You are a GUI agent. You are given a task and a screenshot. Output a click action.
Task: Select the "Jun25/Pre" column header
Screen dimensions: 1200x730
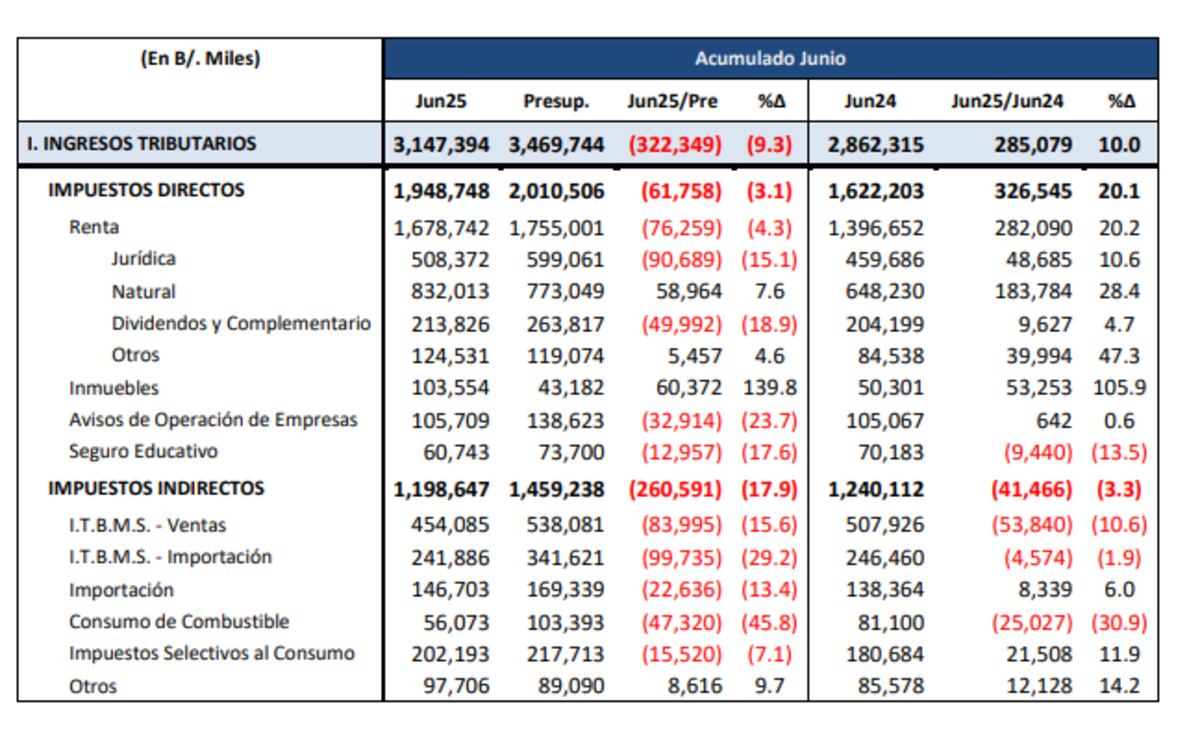click(672, 102)
